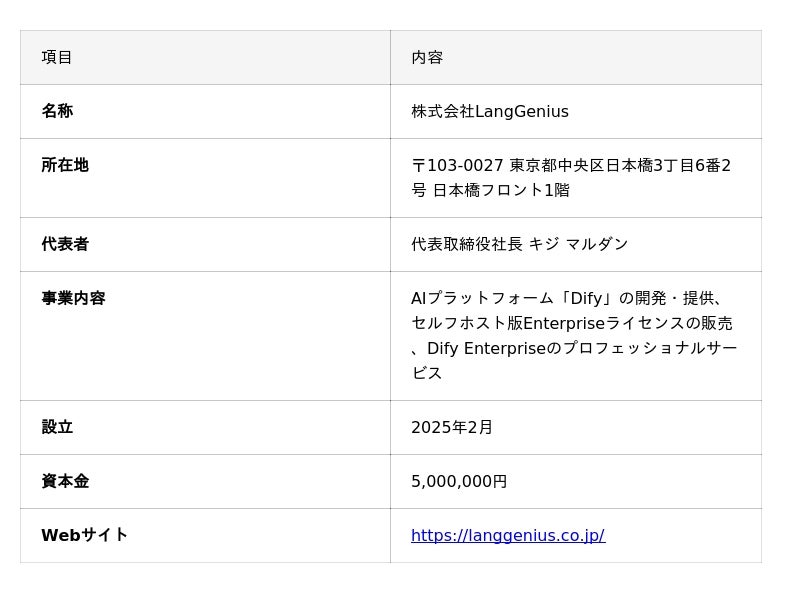Image resolution: width=800 pixels, height=593 pixels.
Task: Click the 内容 column header
Action: pyautogui.click(x=576, y=58)
